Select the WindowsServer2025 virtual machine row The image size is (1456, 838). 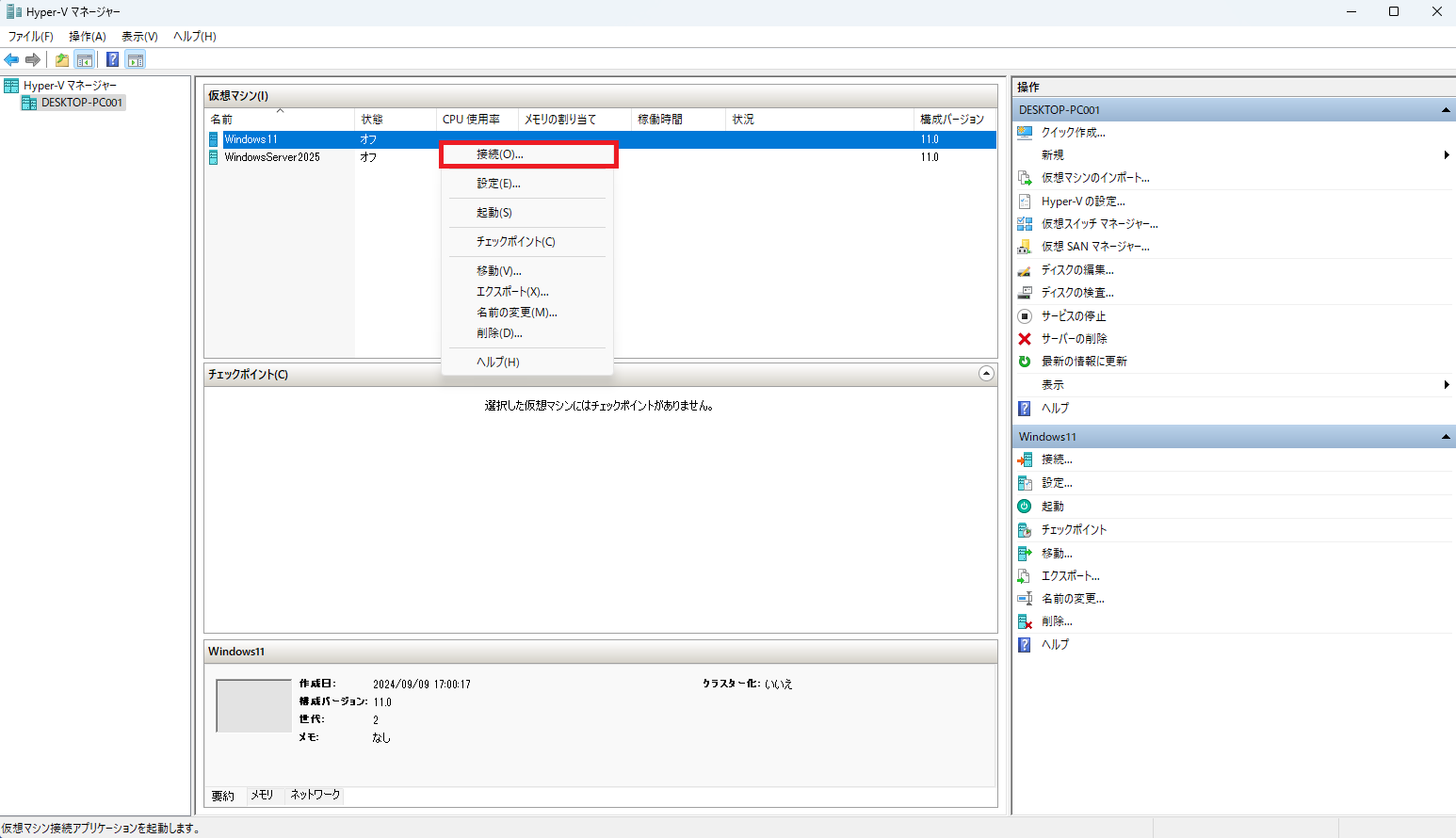coord(601,157)
